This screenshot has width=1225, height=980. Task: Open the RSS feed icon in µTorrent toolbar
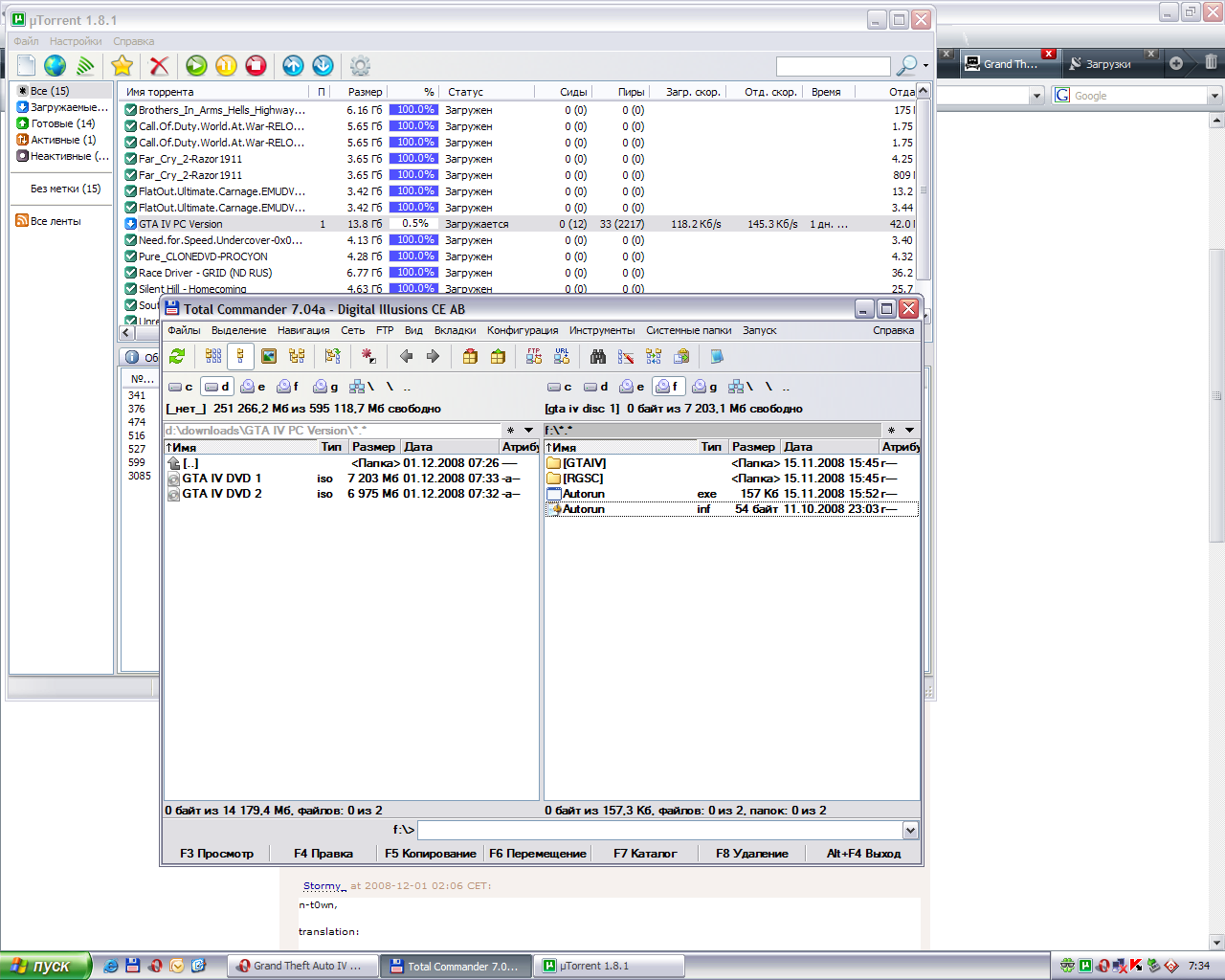pyautogui.click(x=85, y=65)
